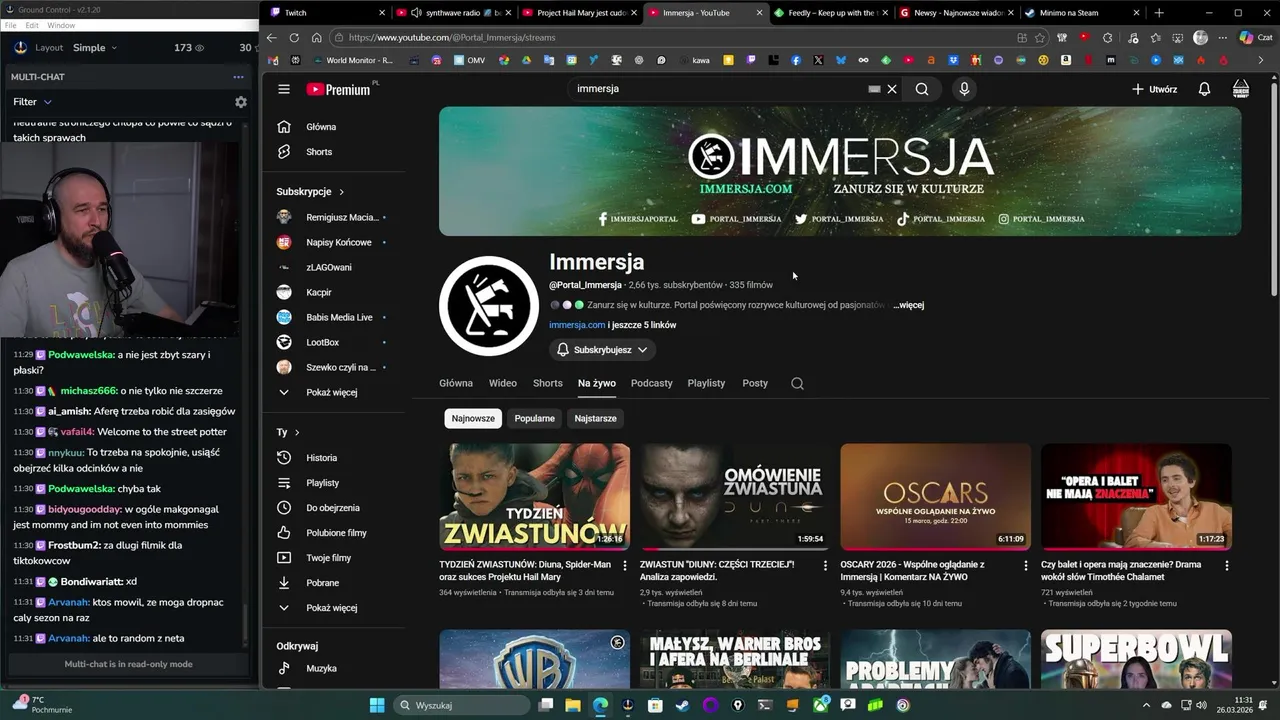1280x720 pixels.
Task: Open Windows Start menu
Action: 377,705
